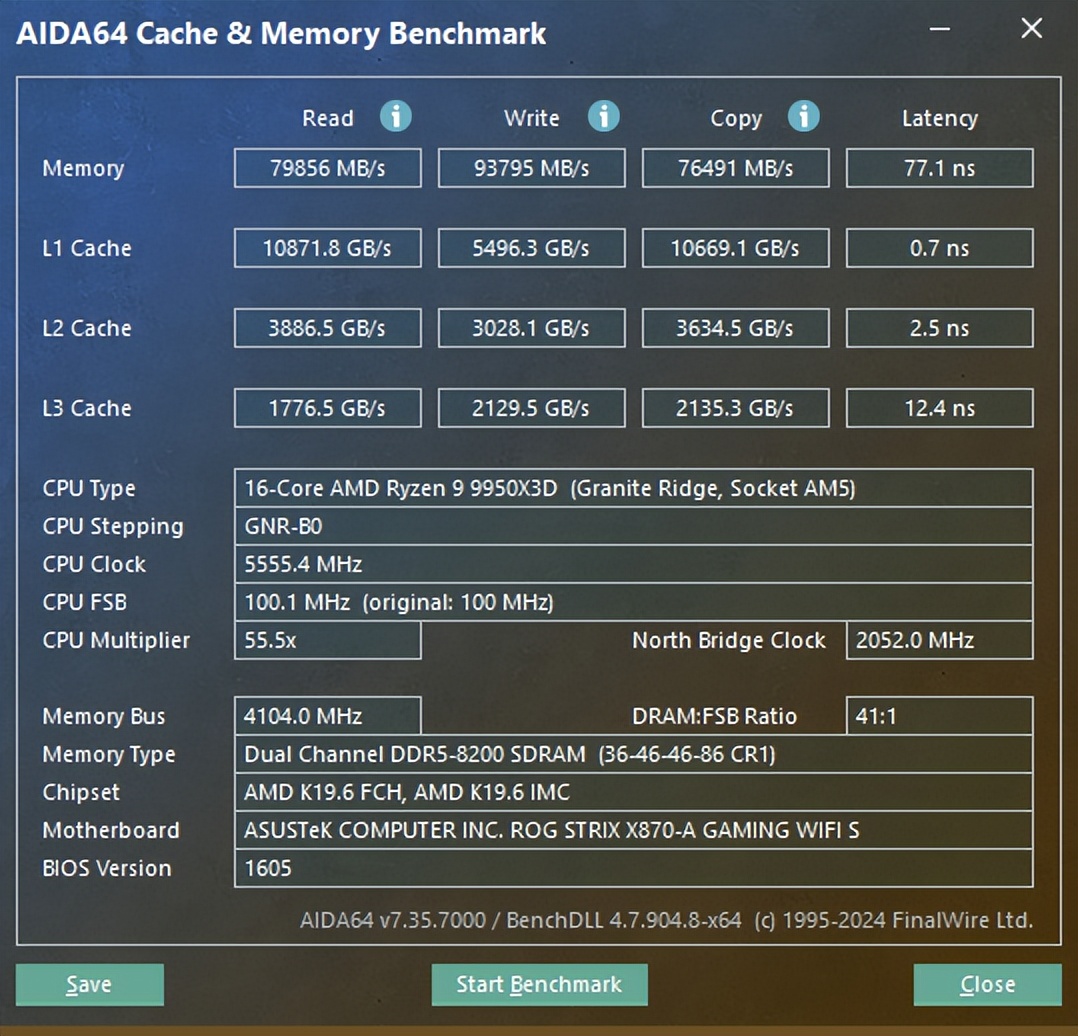Screen dimensions: 1078x1036
Task: Click the info icon beside the Write column
Action: 604,117
